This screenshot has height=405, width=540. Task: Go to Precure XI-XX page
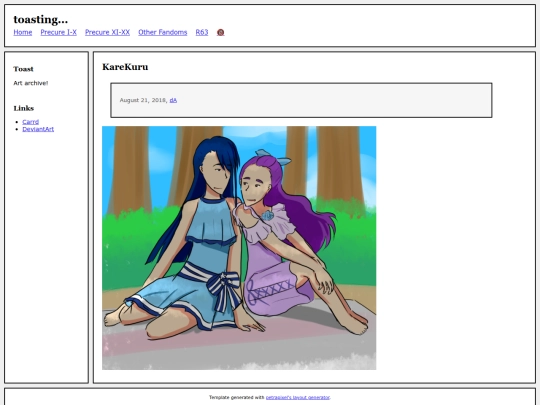point(107,32)
